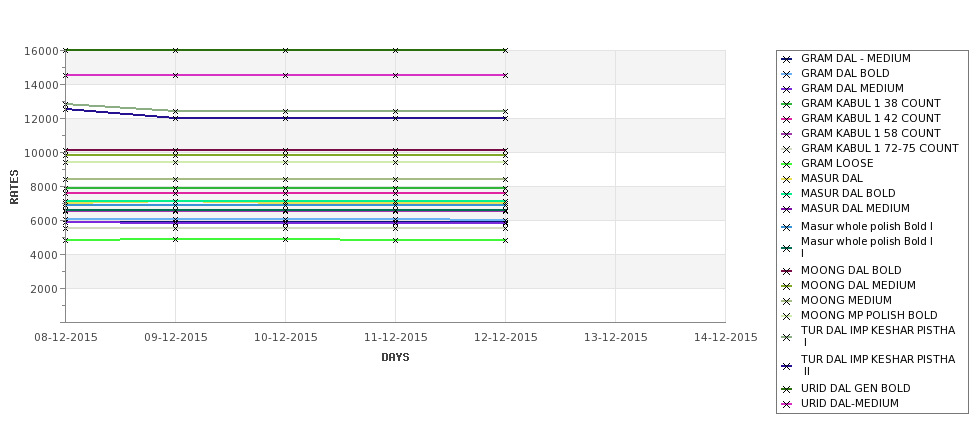Click the 16000 value on RATES axis
Viewport: 975px width, 429px height.
[x=41, y=51]
